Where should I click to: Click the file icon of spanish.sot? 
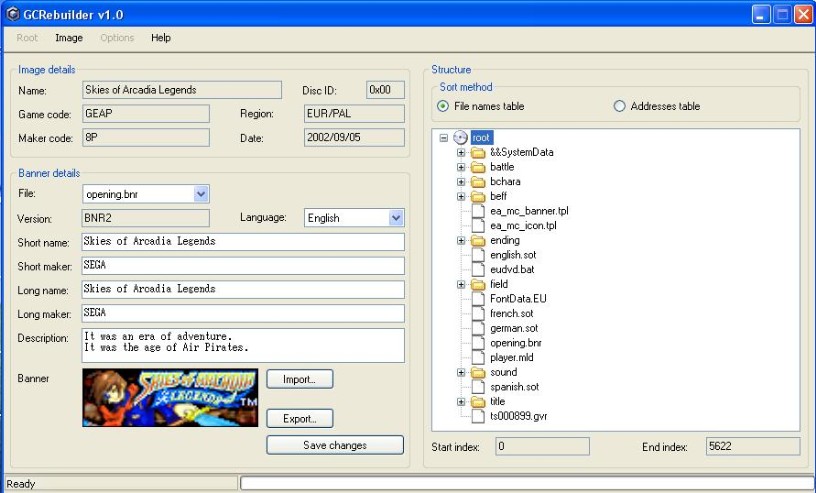[478, 387]
